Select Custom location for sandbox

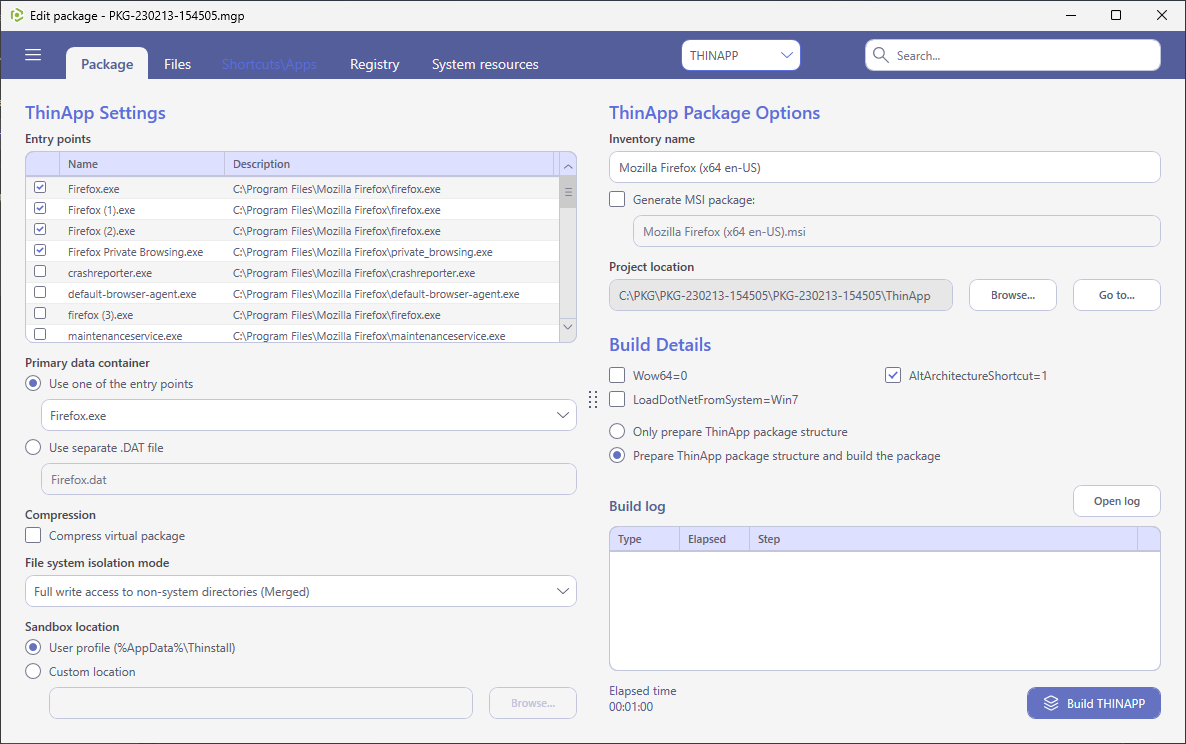tap(33, 671)
